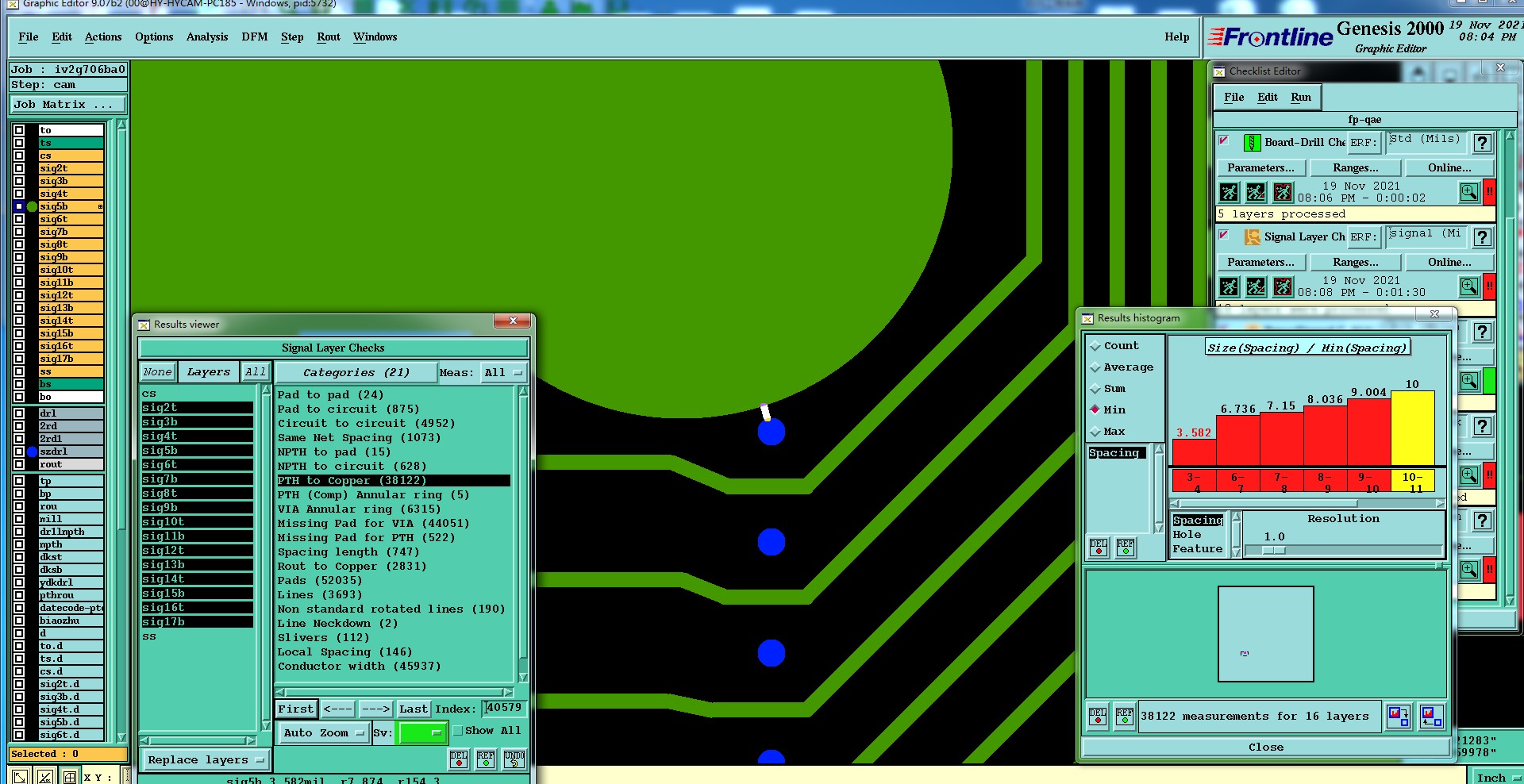Open Board-Drill ERF Std (Mils) field
The width and height of the screenshot is (1524, 784).
(1426, 142)
